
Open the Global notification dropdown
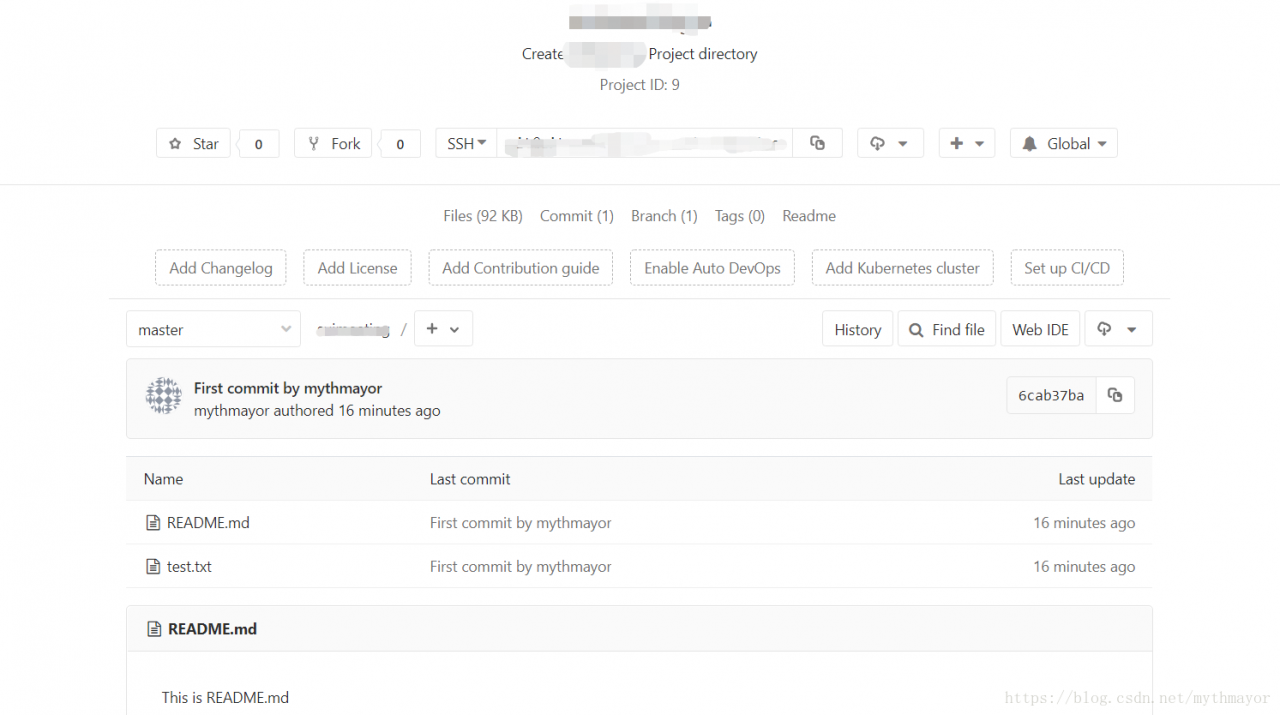1064,143
